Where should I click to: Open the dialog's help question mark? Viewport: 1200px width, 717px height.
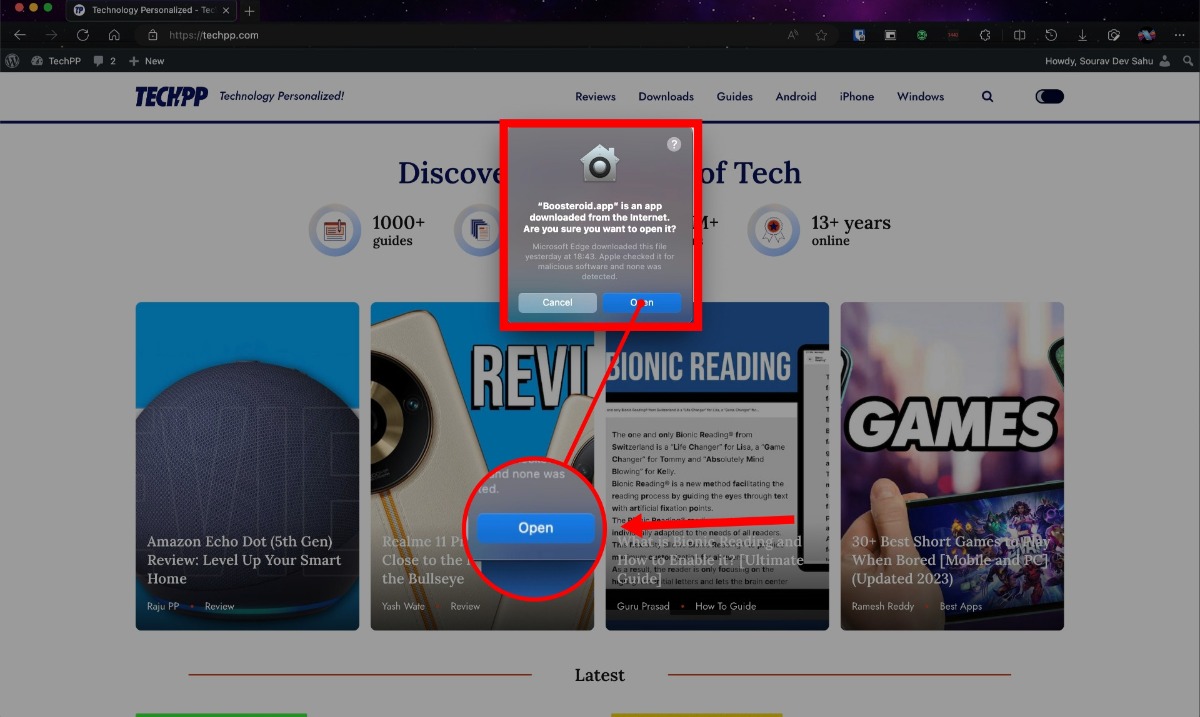(674, 144)
